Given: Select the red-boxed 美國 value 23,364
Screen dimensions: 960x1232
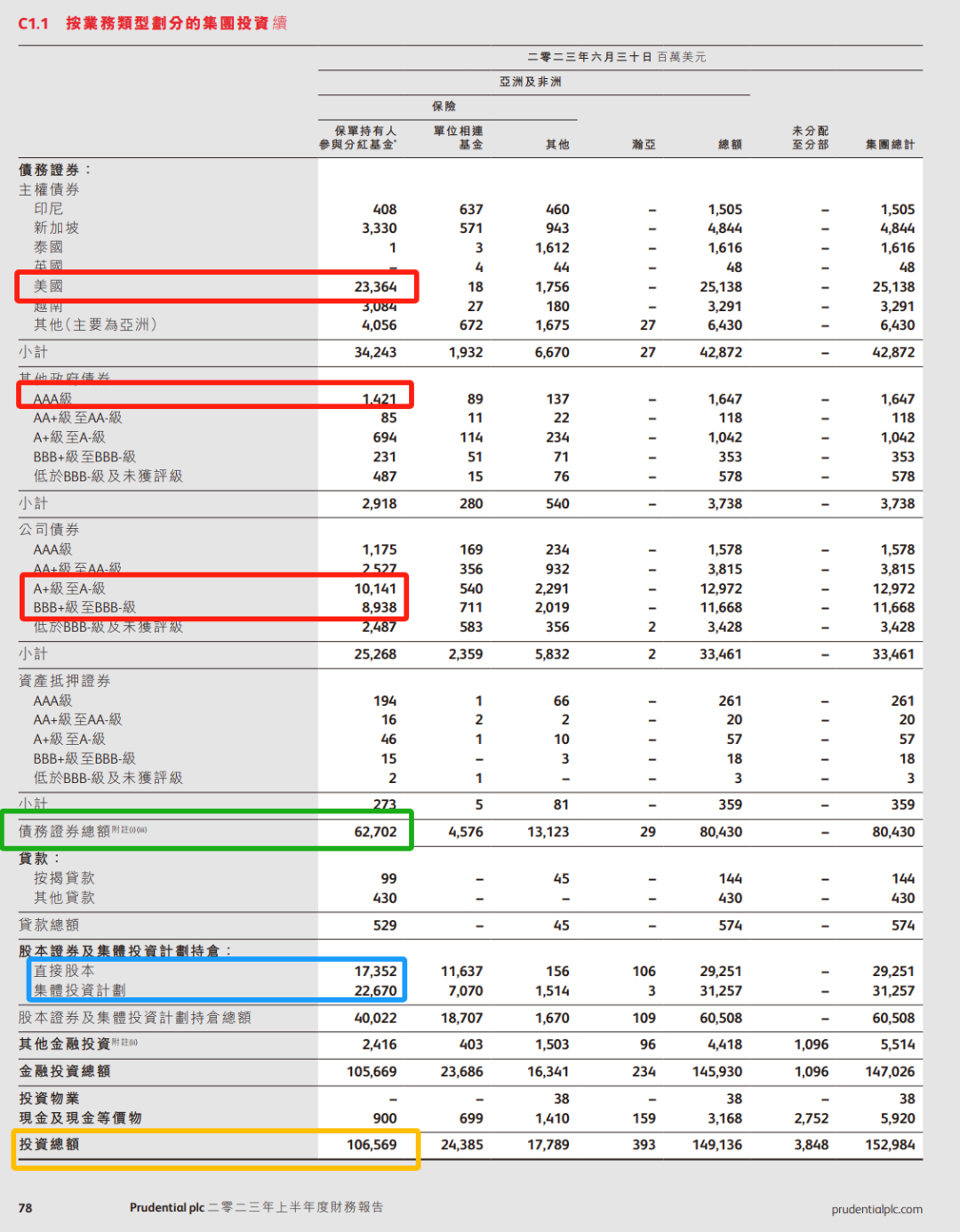Looking at the screenshot, I should 375,287.
